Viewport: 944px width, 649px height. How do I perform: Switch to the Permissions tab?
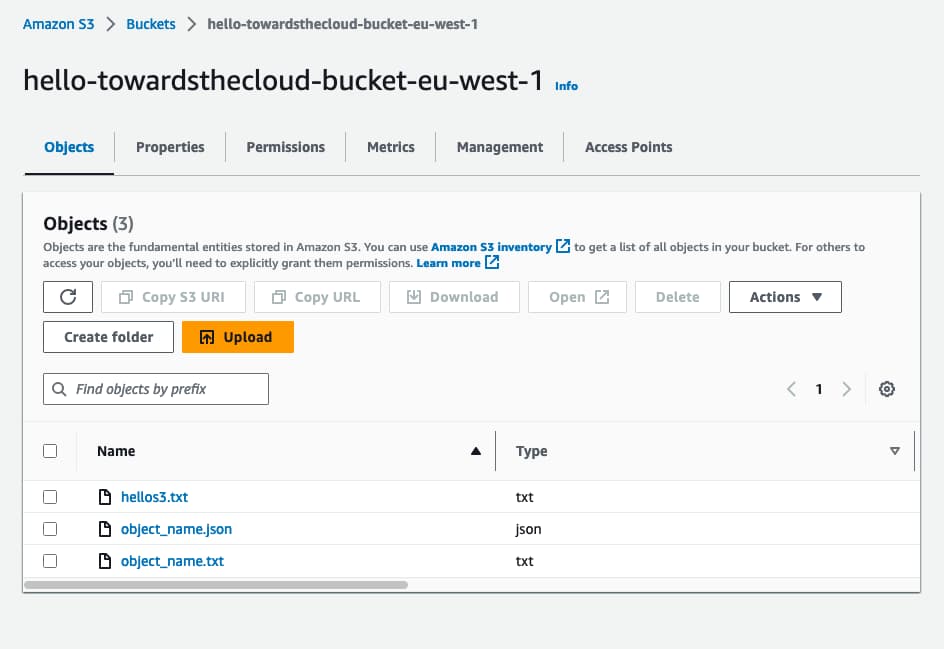(285, 147)
